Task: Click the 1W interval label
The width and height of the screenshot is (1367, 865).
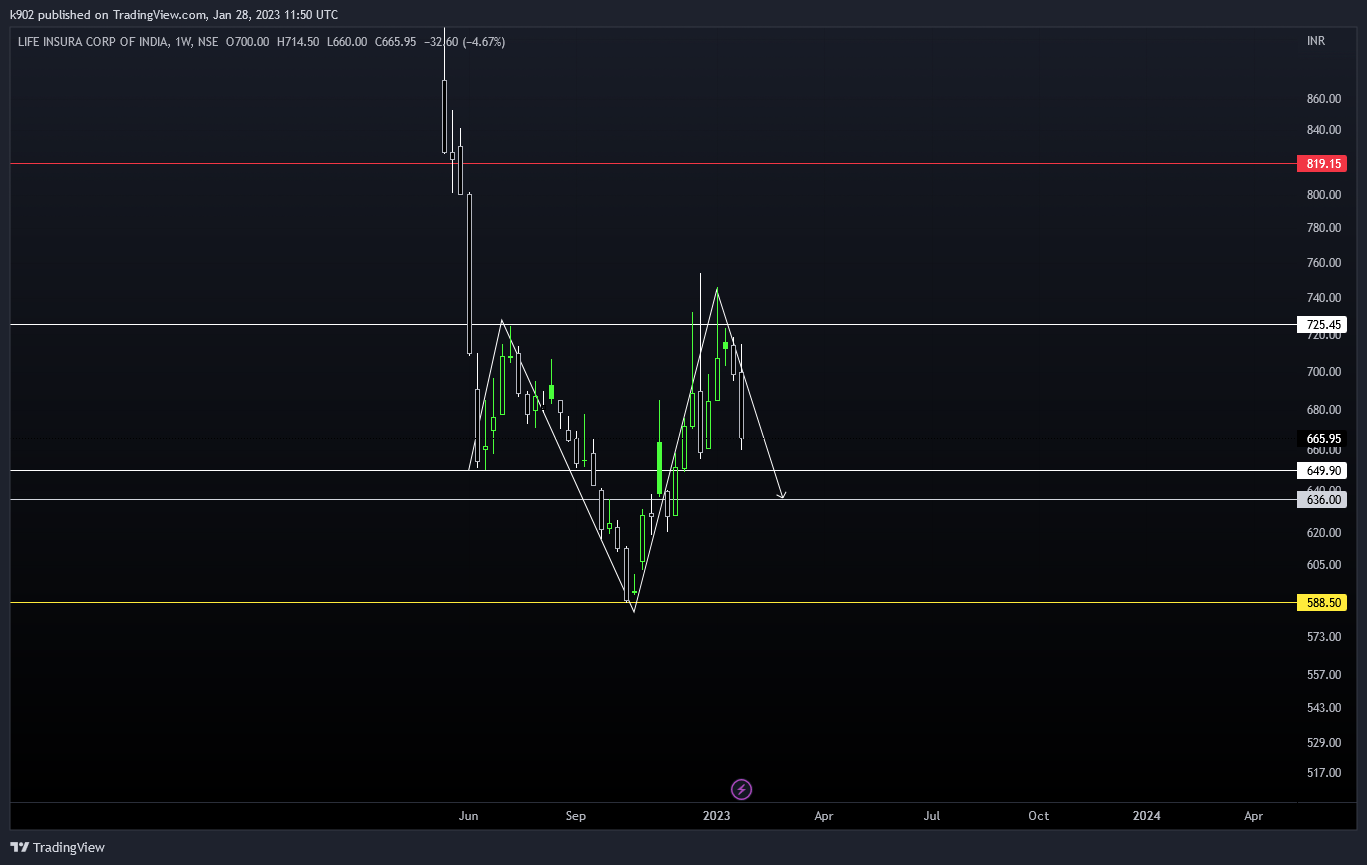Action: coord(182,42)
